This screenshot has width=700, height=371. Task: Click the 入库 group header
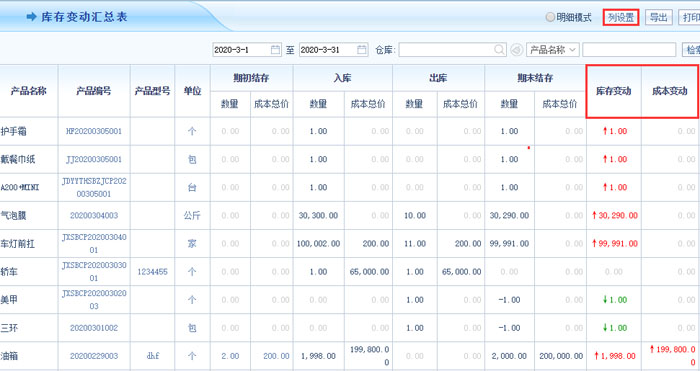(x=342, y=78)
